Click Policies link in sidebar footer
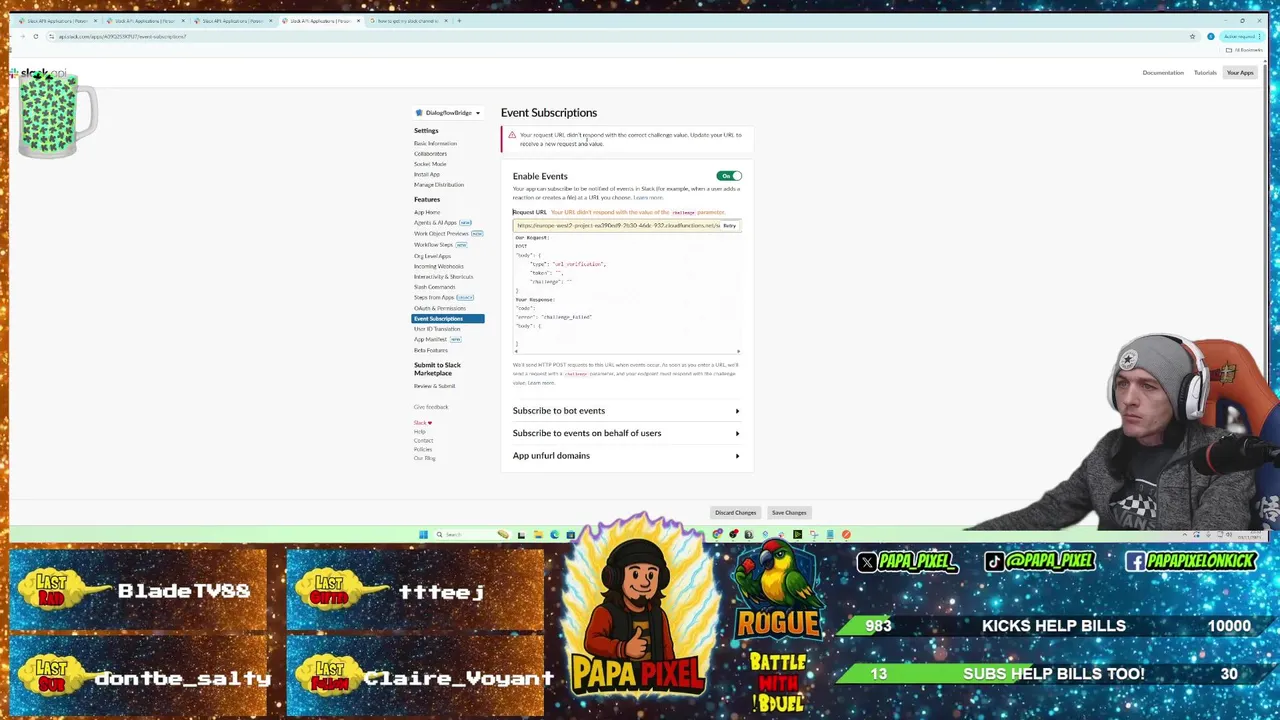The height and width of the screenshot is (720, 1280). point(423,450)
